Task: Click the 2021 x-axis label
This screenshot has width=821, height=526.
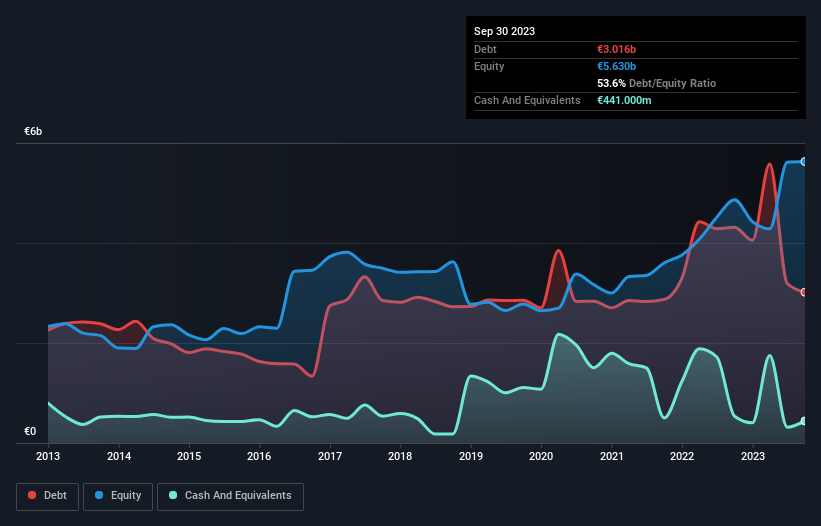Action: (612, 456)
